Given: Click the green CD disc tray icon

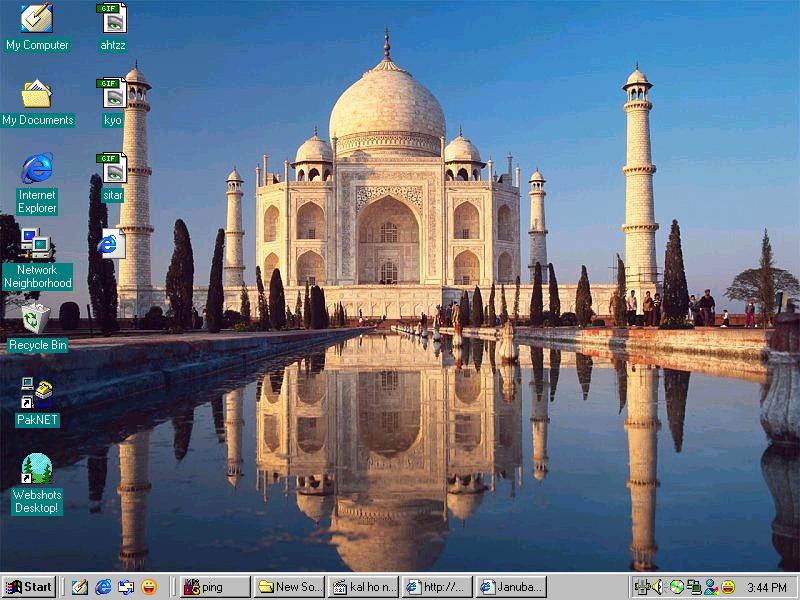Looking at the screenshot, I should (x=677, y=587).
